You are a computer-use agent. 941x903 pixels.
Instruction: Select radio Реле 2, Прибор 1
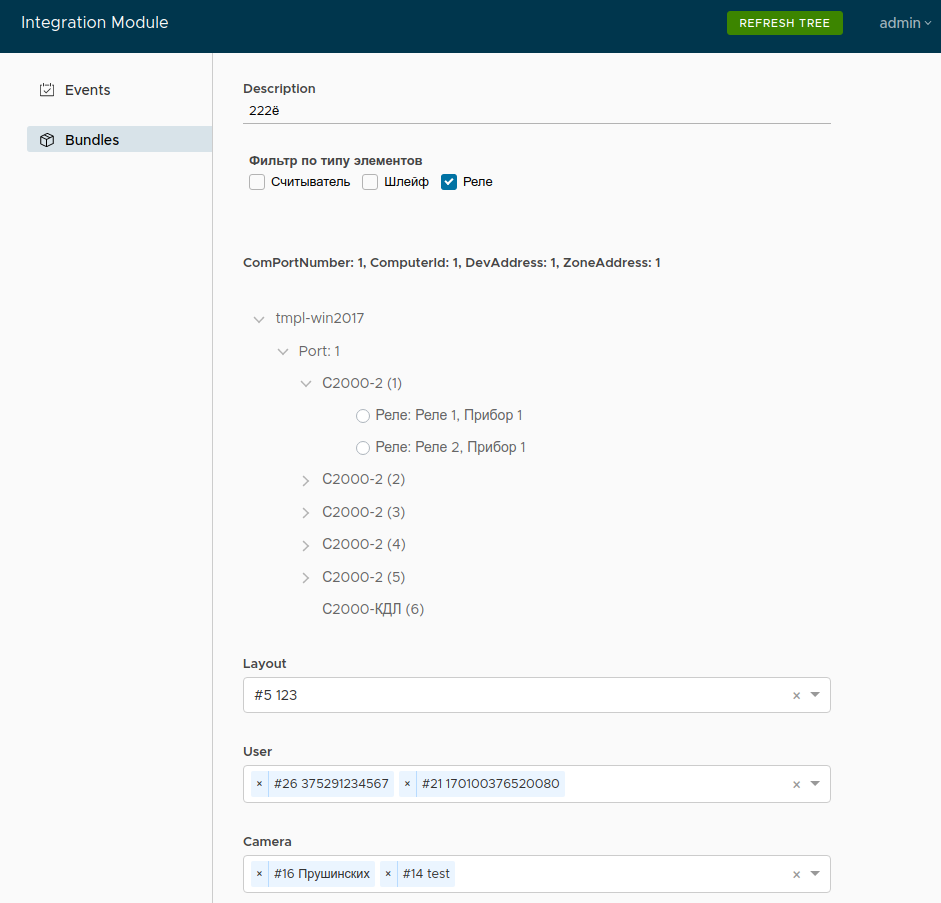click(x=363, y=448)
